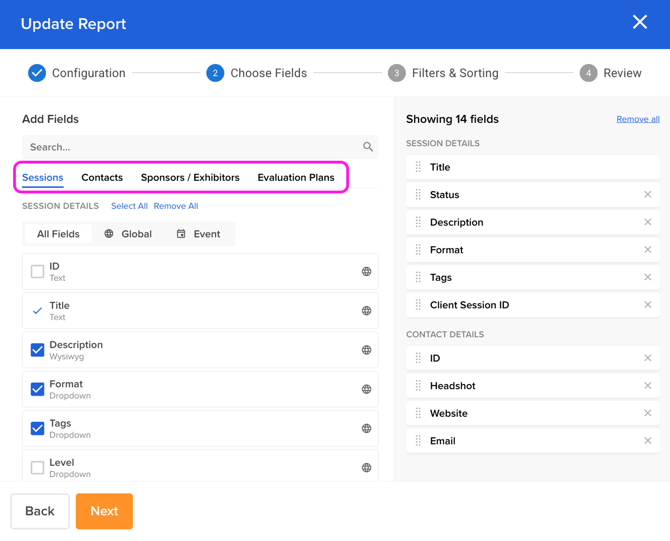Remove the Headshot field using its X
This screenshot has height=541, width=670.
click(x=647, y=386)
